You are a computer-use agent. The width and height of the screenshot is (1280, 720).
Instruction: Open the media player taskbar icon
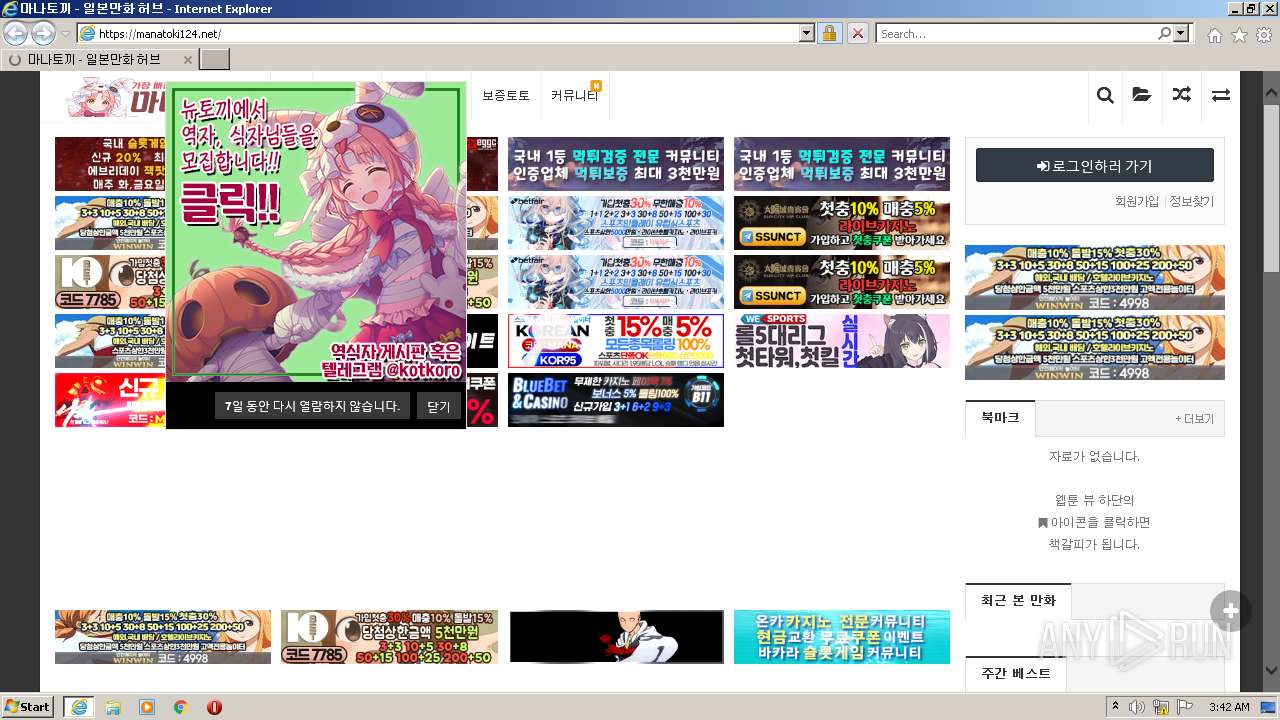[x=147, y=706]
